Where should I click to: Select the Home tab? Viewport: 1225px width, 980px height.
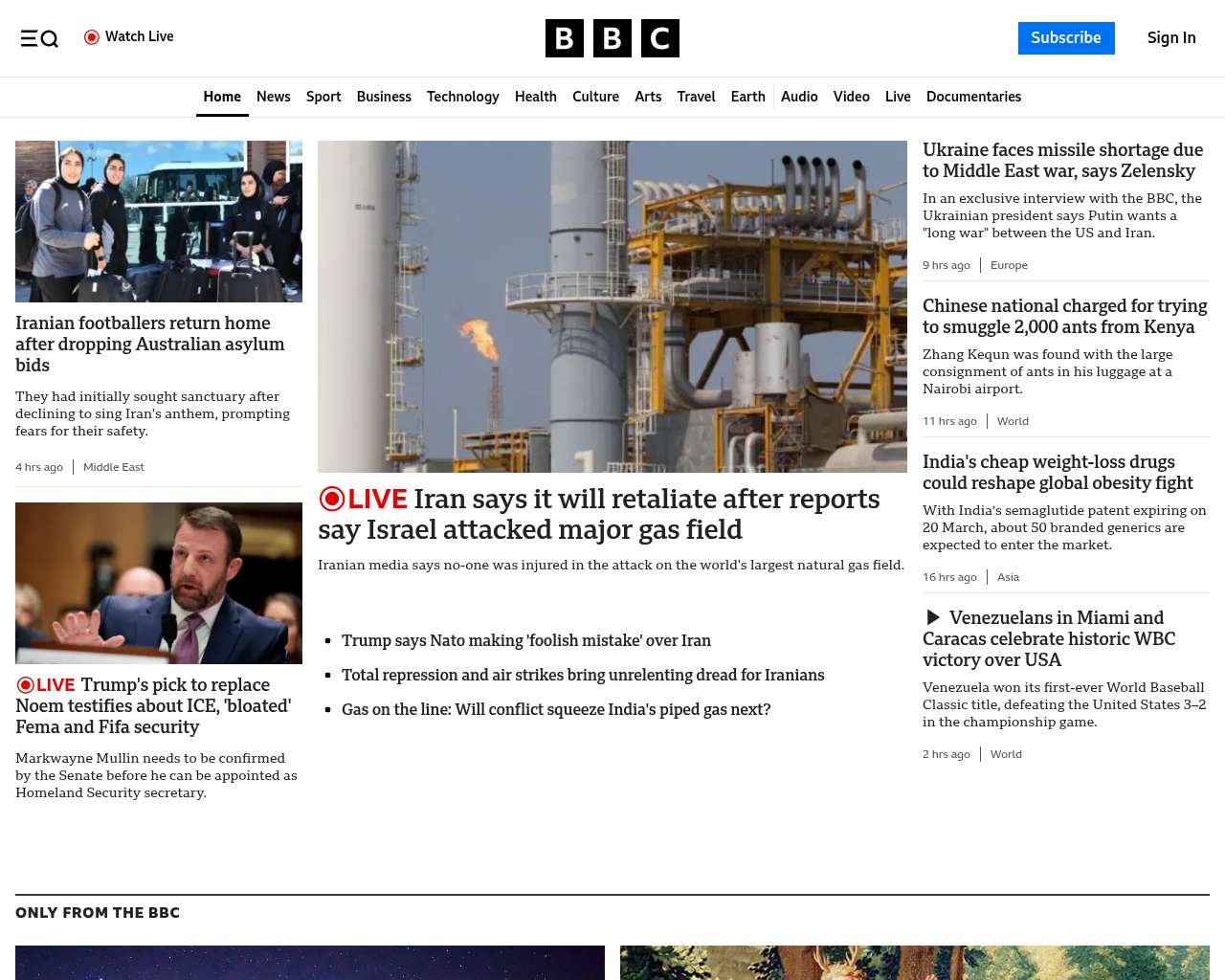click(222, 97)
